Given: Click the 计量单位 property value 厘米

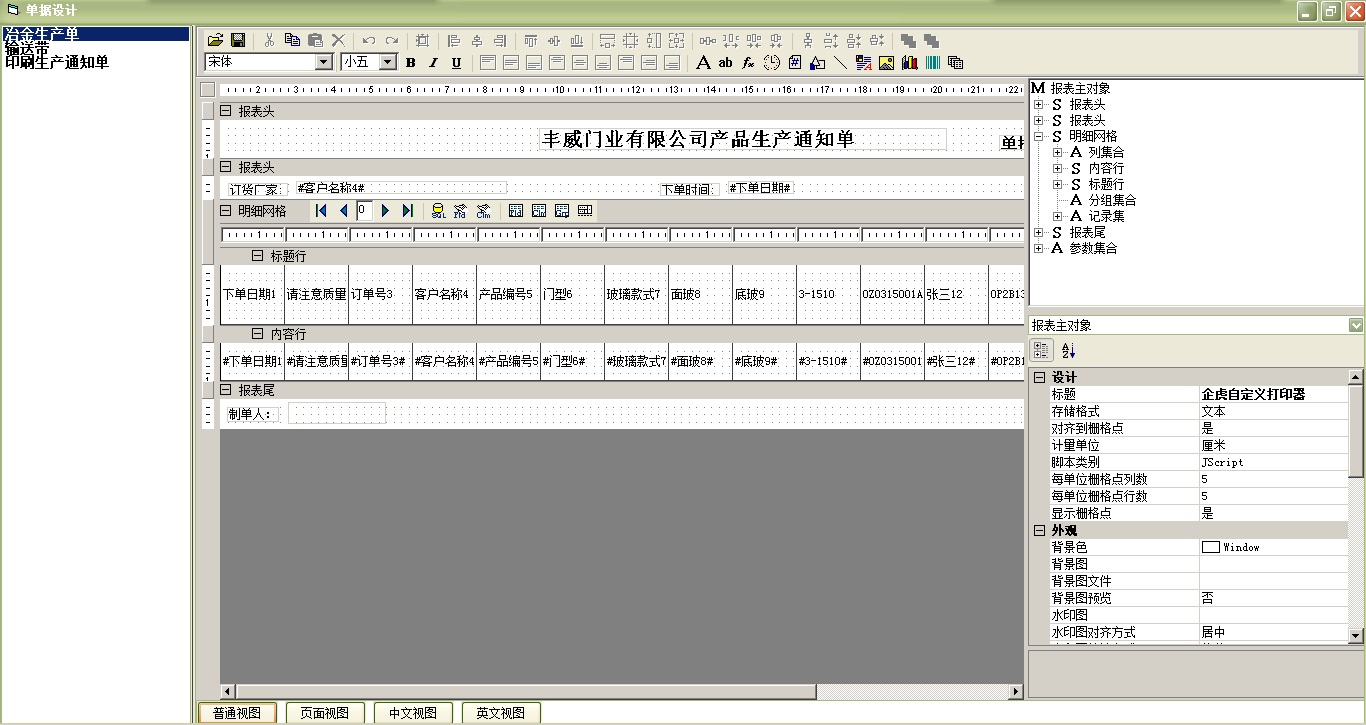Looking at the screenshot, I should 1273,445.
